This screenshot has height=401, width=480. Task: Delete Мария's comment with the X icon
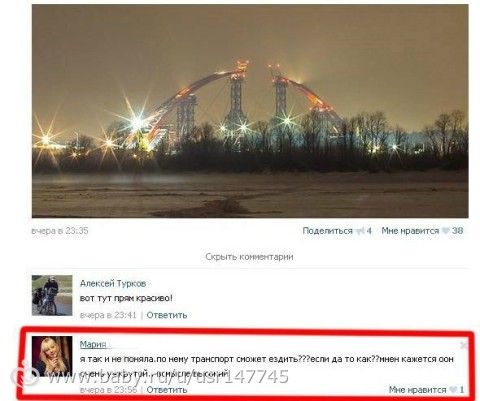pos(463,345)
